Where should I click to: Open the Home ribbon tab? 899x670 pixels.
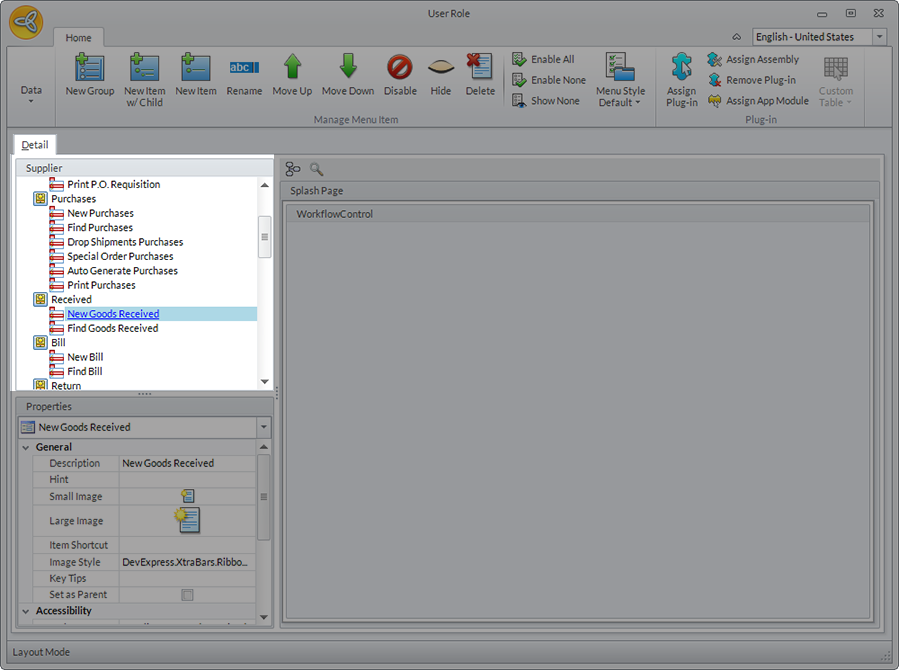78,38
